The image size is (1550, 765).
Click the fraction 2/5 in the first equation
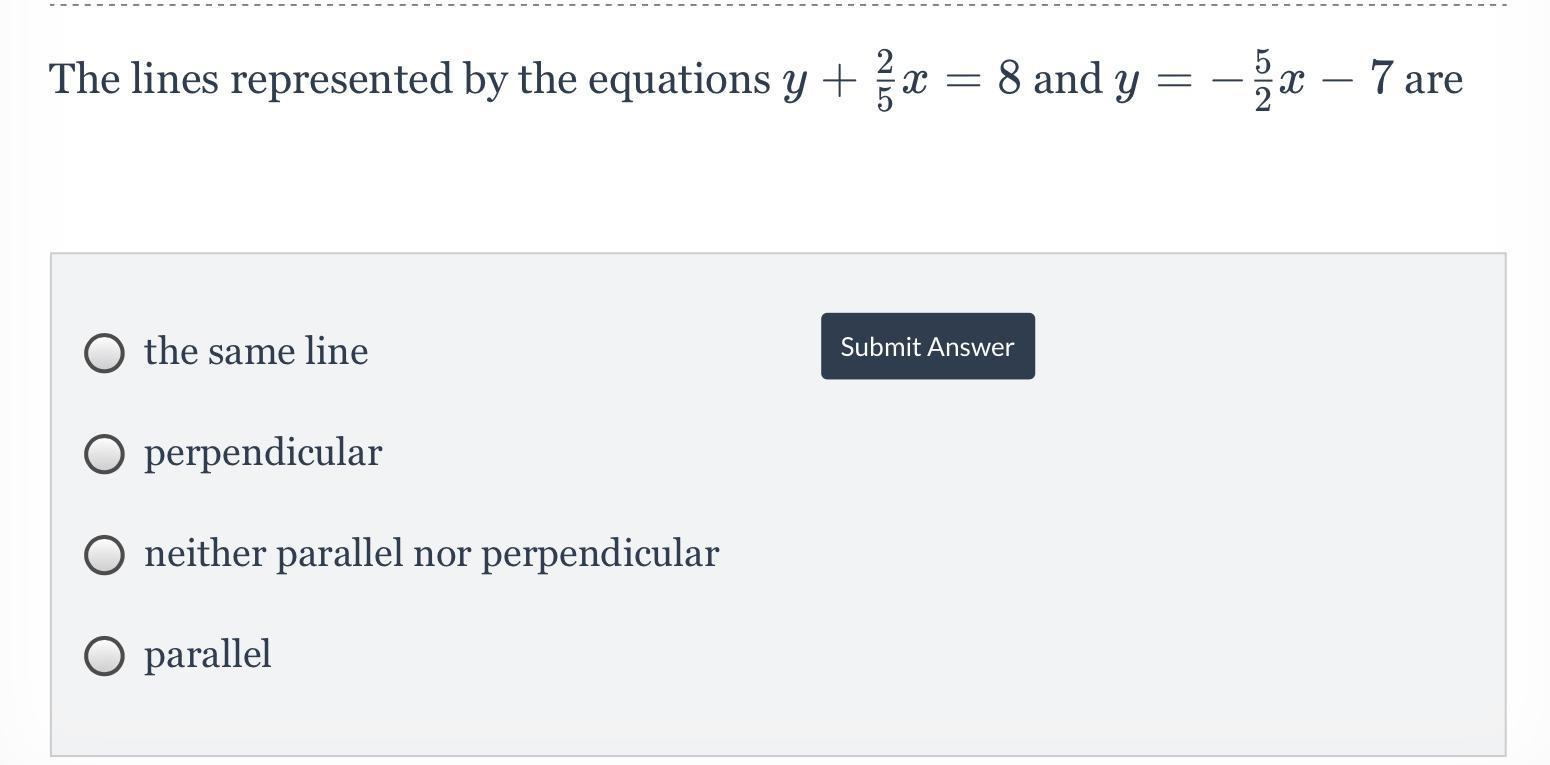coord(884,79)
